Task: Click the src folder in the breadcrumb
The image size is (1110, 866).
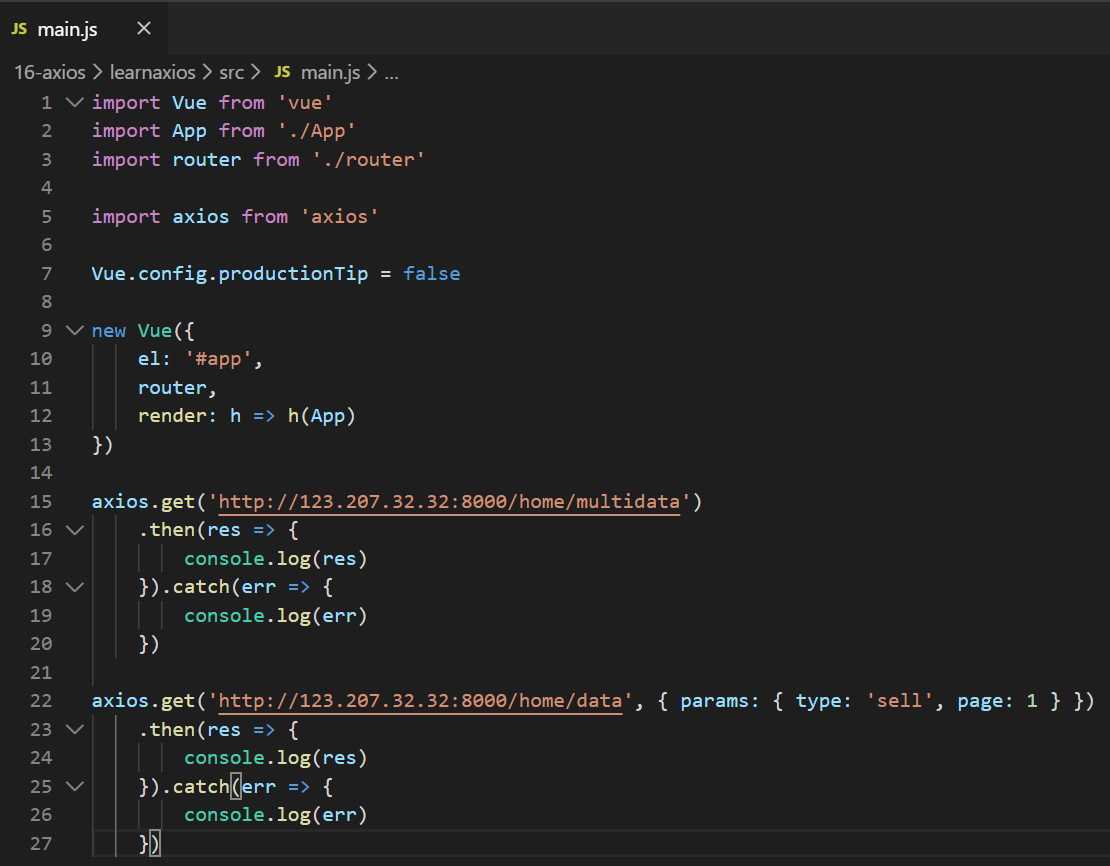Action: 232,72
